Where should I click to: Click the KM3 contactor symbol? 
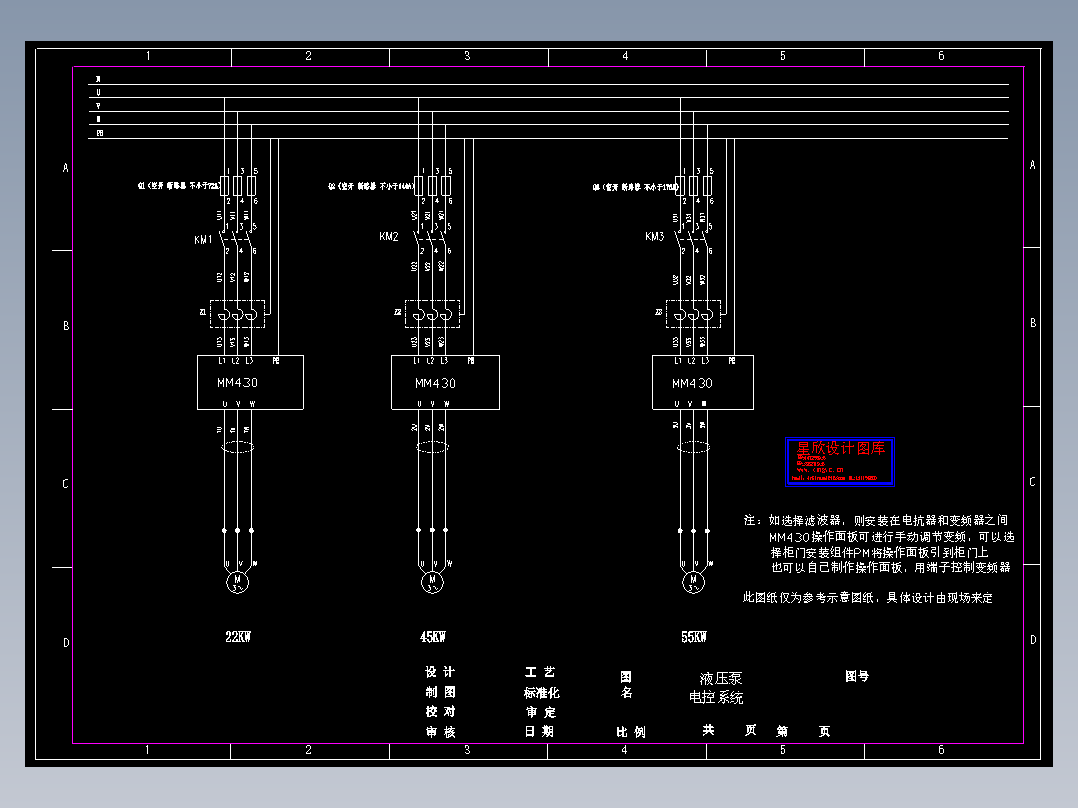click(693, 239)
